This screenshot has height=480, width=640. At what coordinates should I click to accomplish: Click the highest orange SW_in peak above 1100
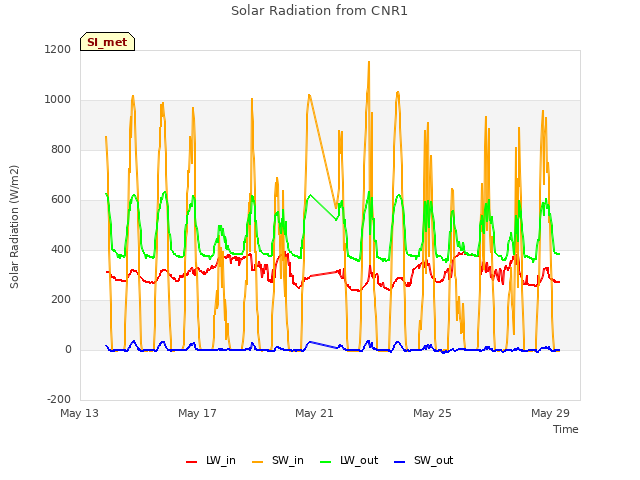pos(369,62)
